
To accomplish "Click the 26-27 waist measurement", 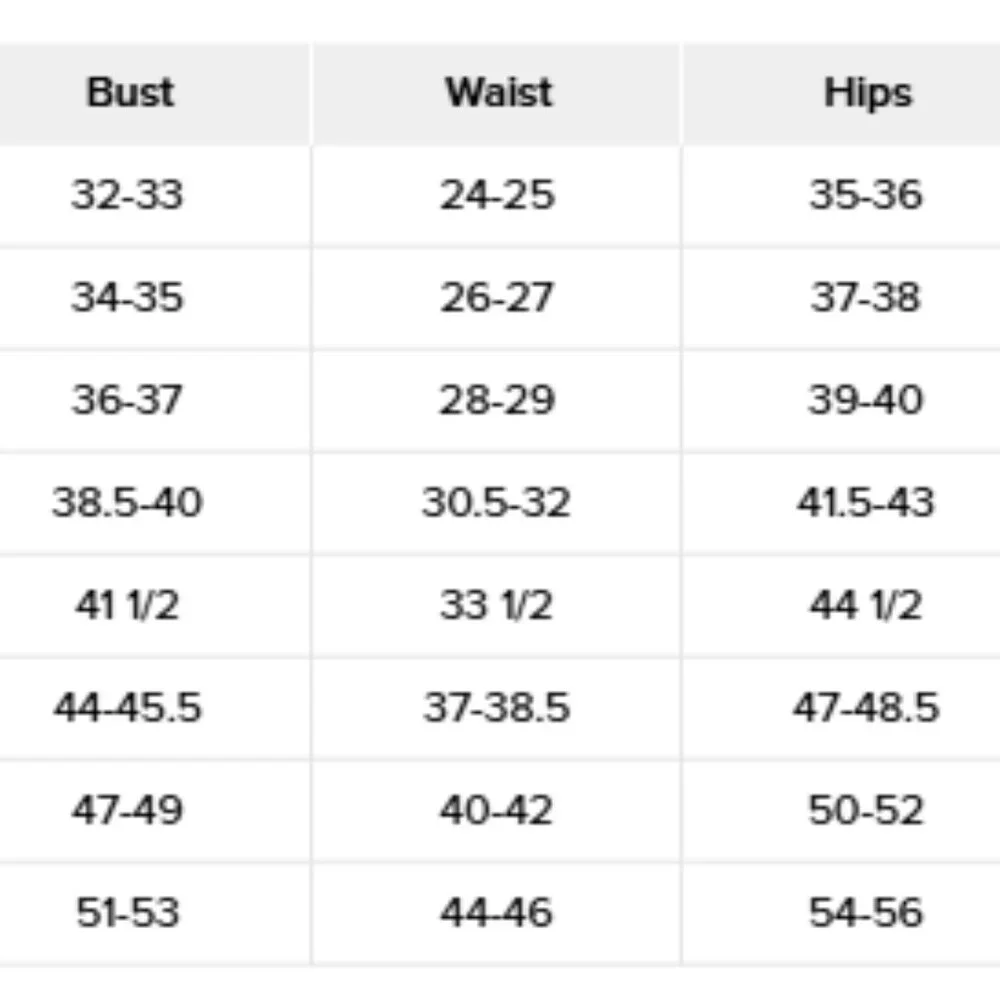I will click(x=497, y=297).
